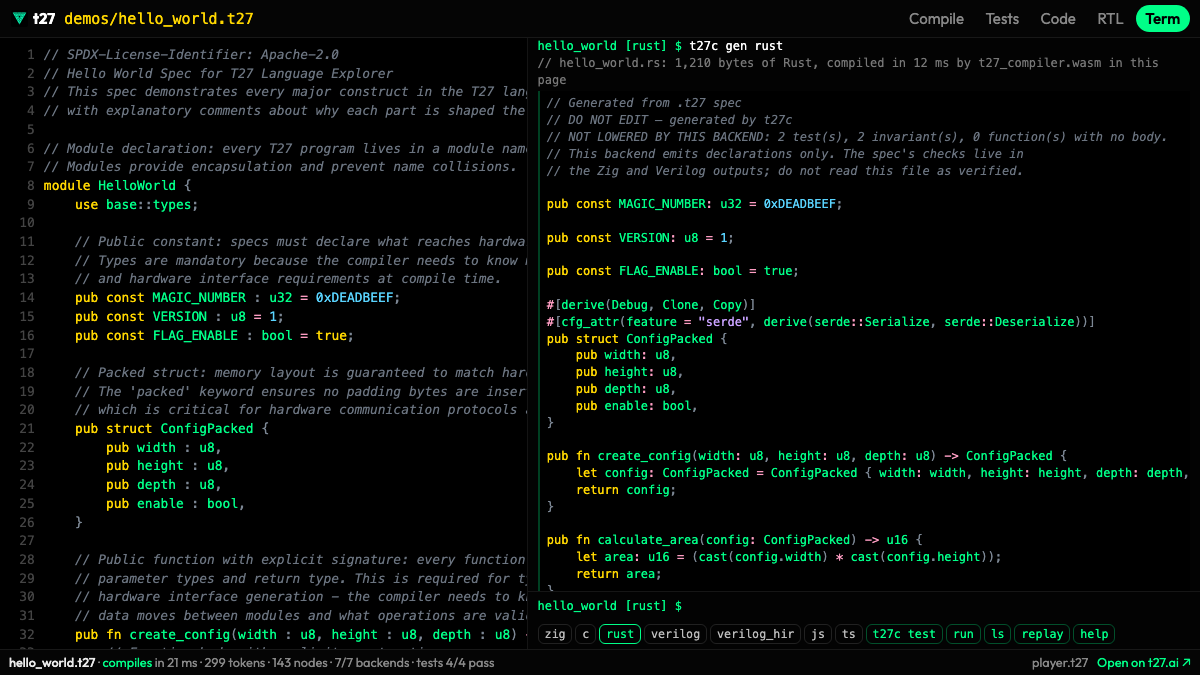Click 'pub fn create_config' on editor line 32
The width and height of the screenshot is (1200, 675).
(152, 635)
